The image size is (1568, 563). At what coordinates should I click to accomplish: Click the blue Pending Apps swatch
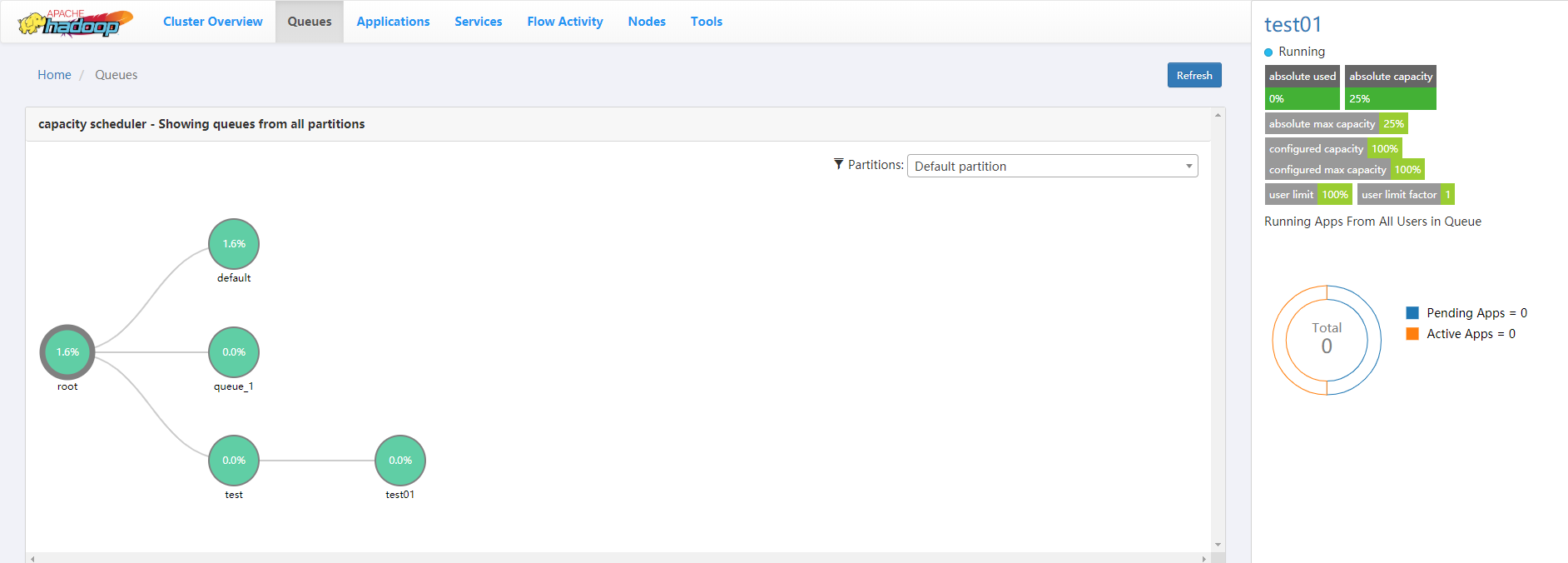click(x=1412, y=313)
